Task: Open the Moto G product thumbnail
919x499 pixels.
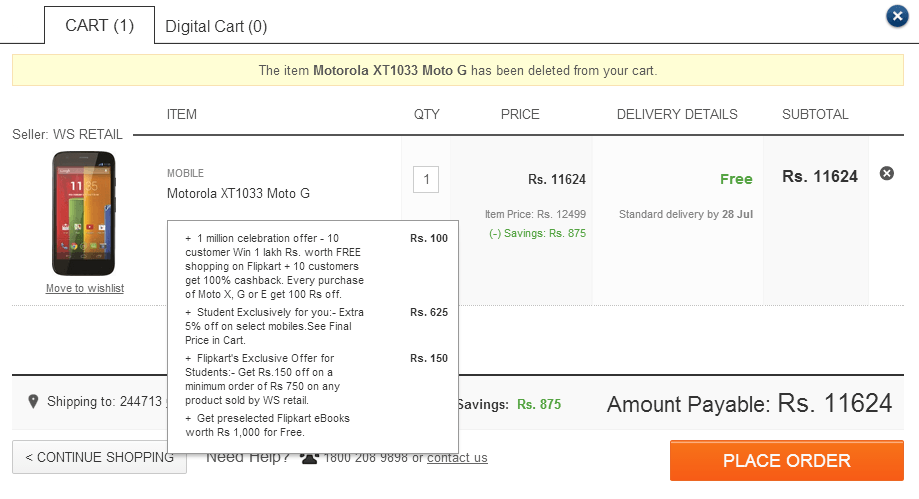Action: pyautogui.click(x=84, y=213)
